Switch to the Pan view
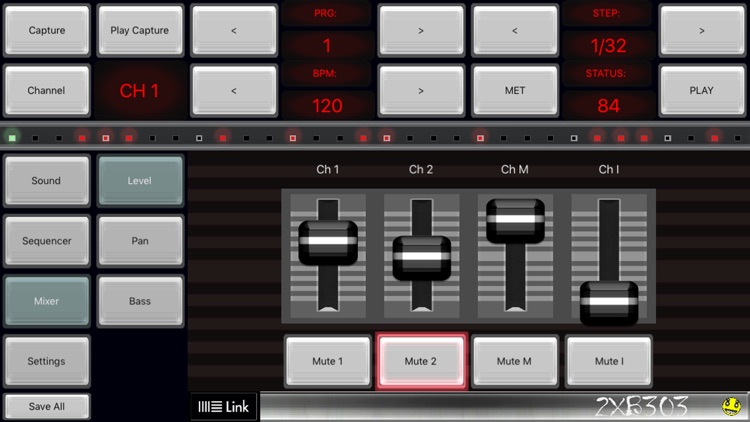Screen dimensions: 750x422 coord(140,241)
